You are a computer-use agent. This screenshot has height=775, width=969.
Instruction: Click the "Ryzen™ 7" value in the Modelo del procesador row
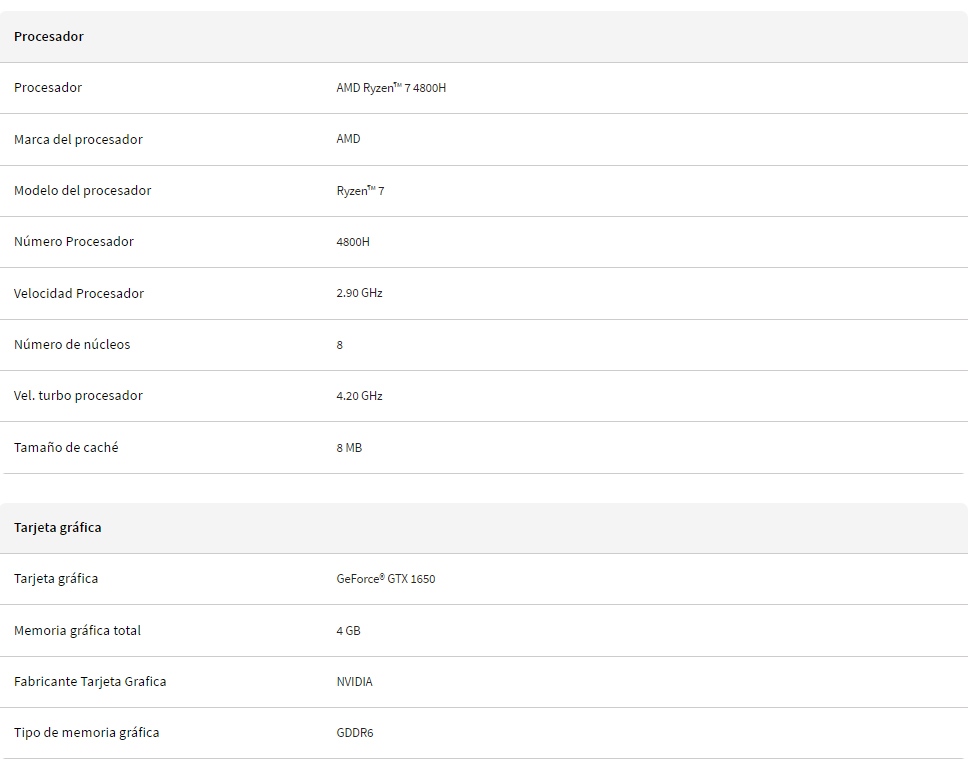[x=360, y=191]
